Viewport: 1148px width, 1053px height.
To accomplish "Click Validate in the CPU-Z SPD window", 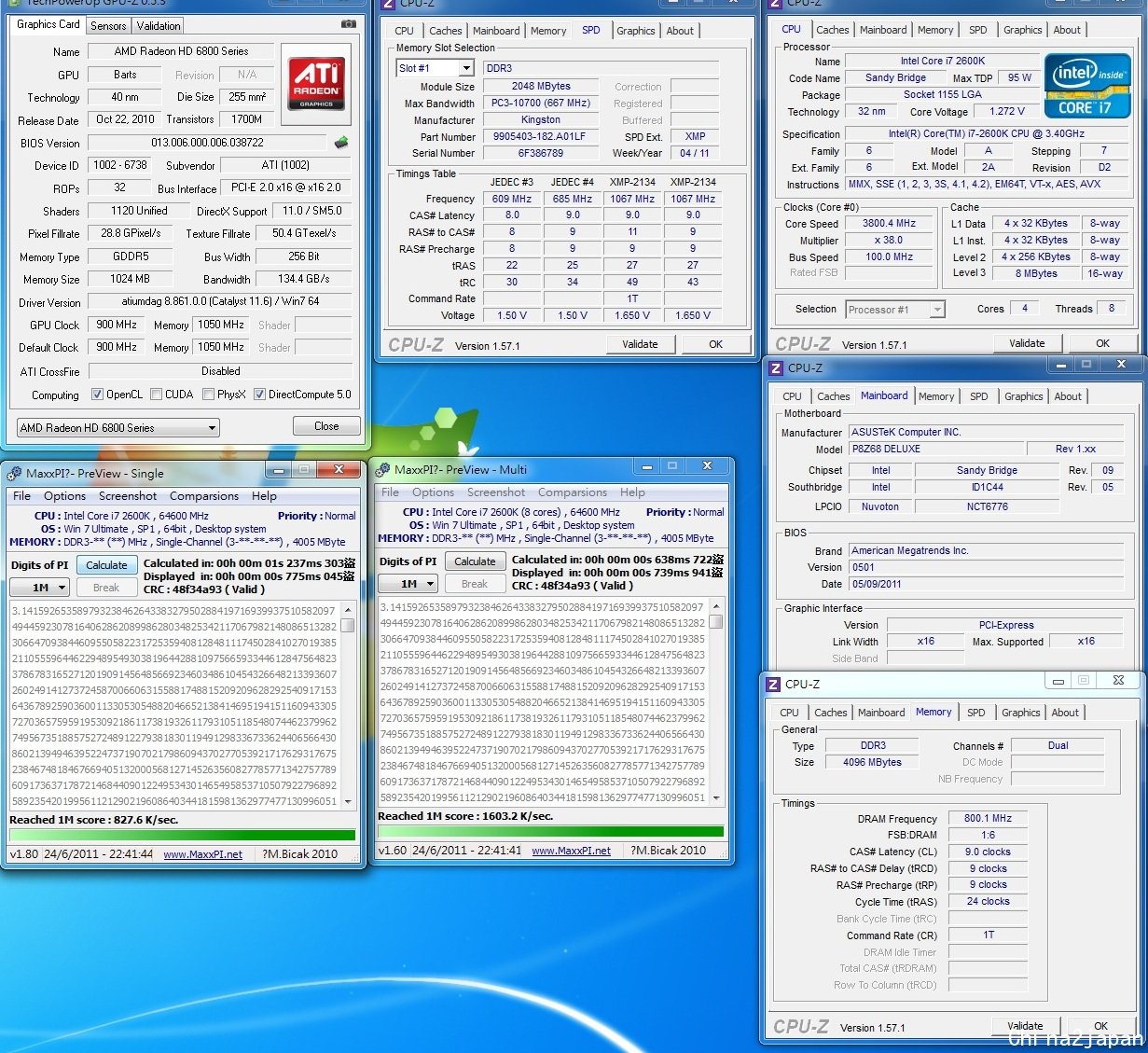I will tap(640, 344).
